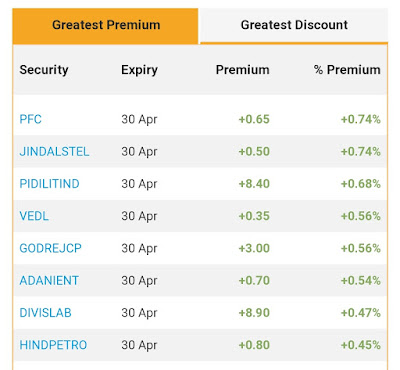Open the HINDPETRO security link
Screen dimensions: 400x370
coord(53,345)
